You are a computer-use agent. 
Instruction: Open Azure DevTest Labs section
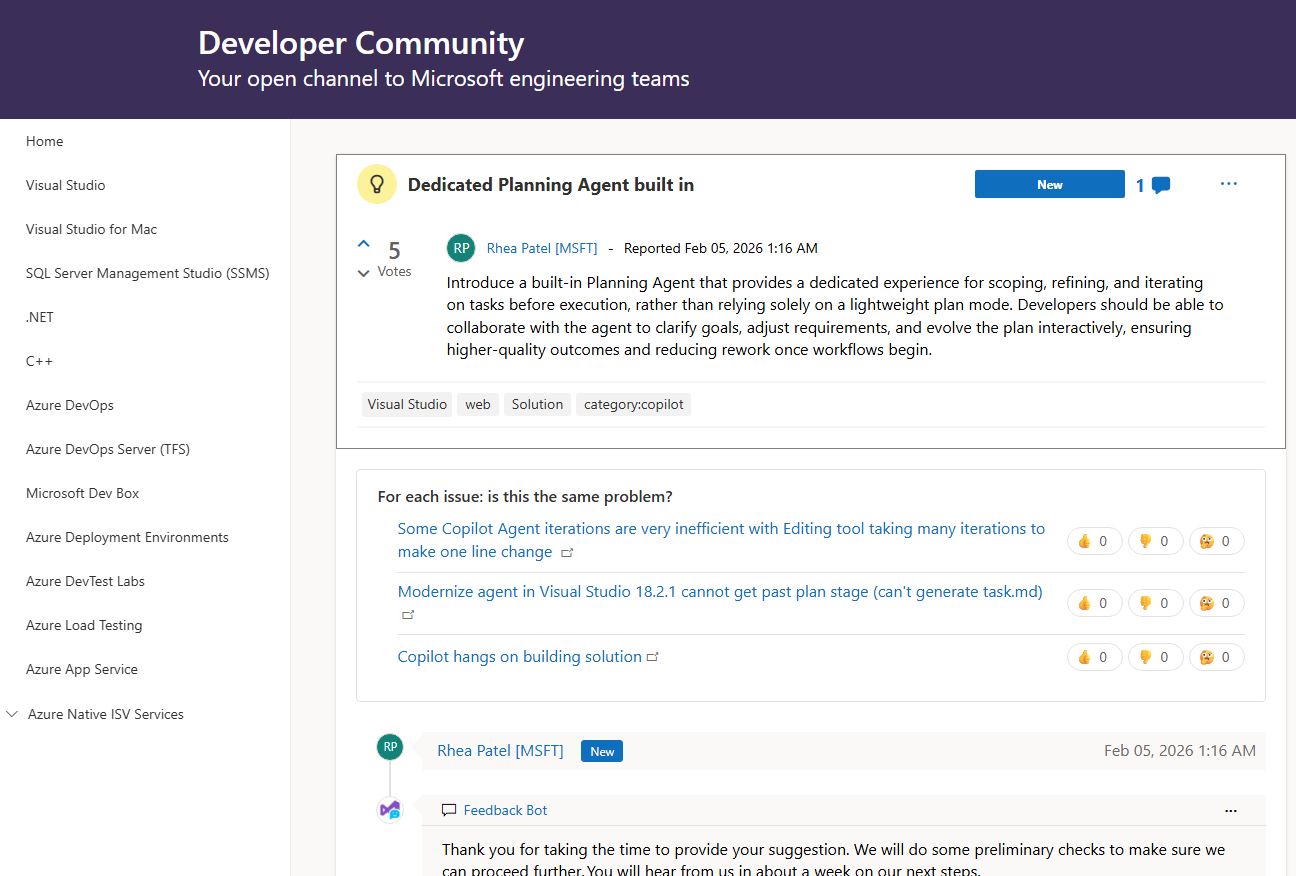[86, 581]
